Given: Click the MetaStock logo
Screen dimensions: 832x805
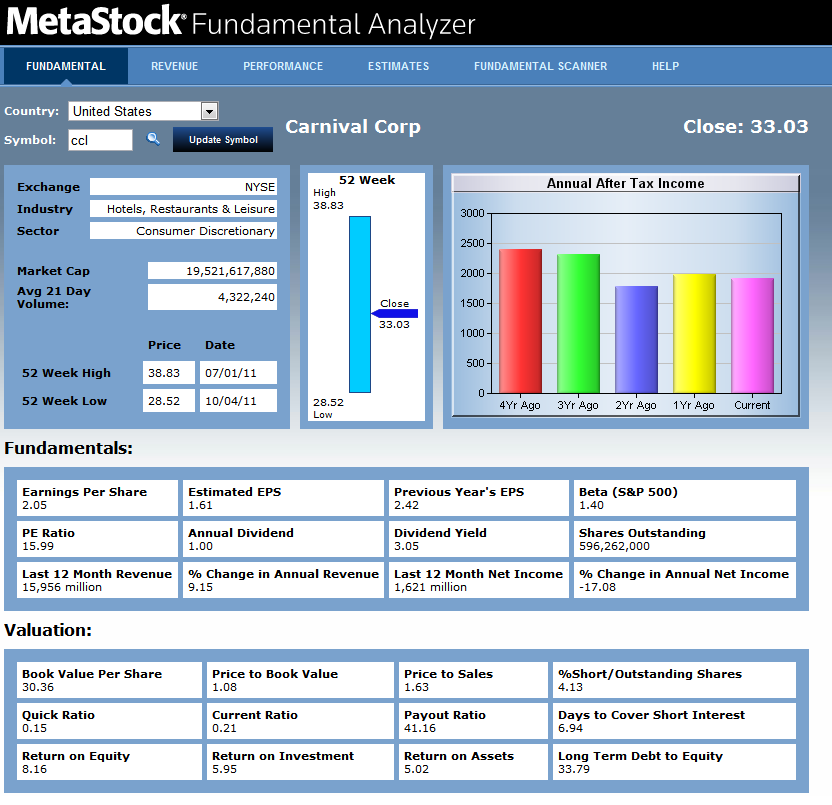Looking at the screenshot, I should [x=96, y=22].
